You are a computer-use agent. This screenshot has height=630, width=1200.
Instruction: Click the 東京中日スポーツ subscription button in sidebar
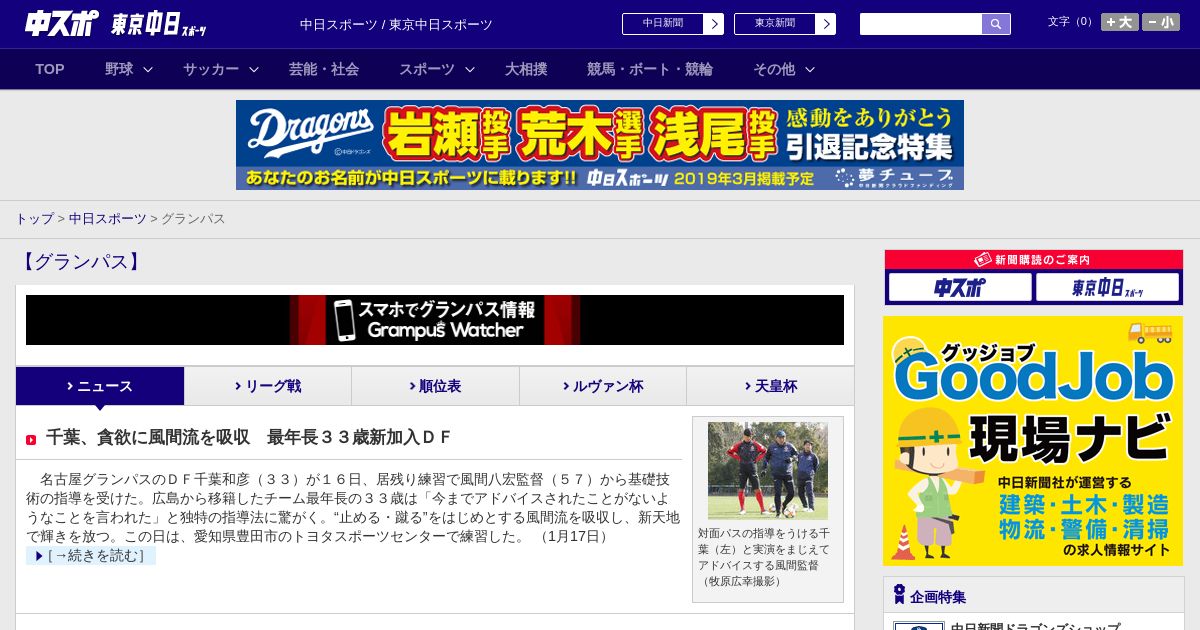pos(1107,288)
